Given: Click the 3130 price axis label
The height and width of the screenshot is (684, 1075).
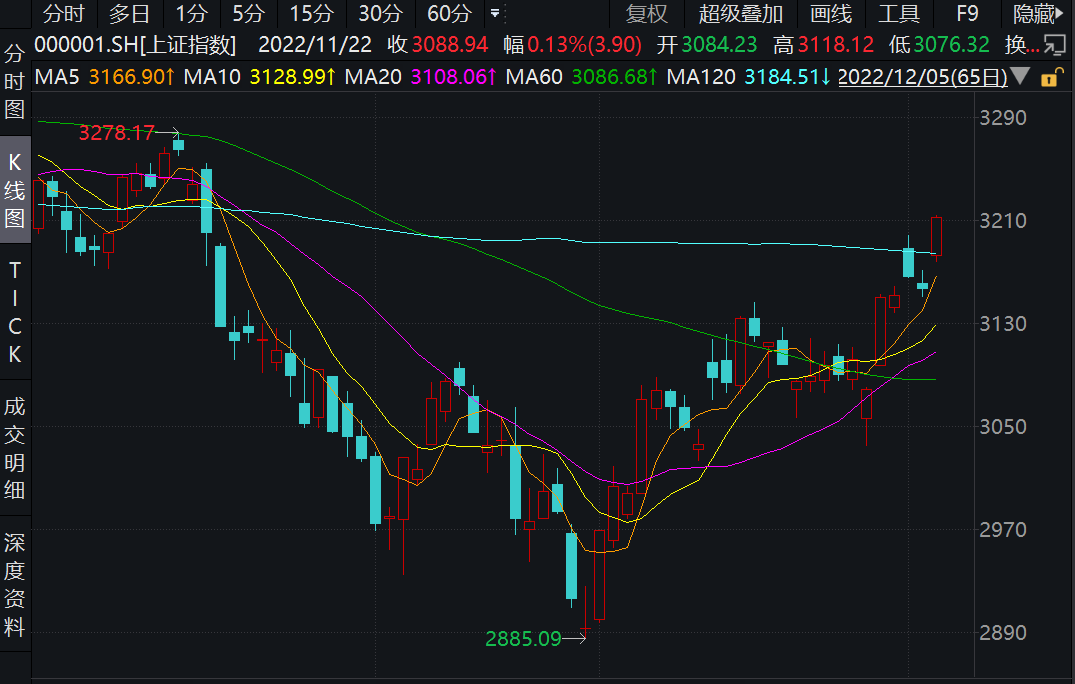Looking at the screenshot, I should [1003, 323].
